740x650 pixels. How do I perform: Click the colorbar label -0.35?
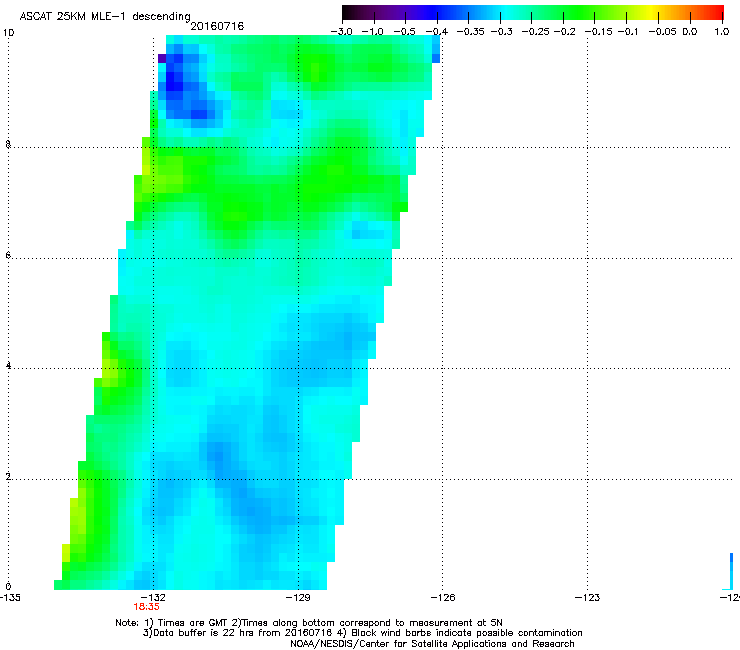tap(471, 32)
